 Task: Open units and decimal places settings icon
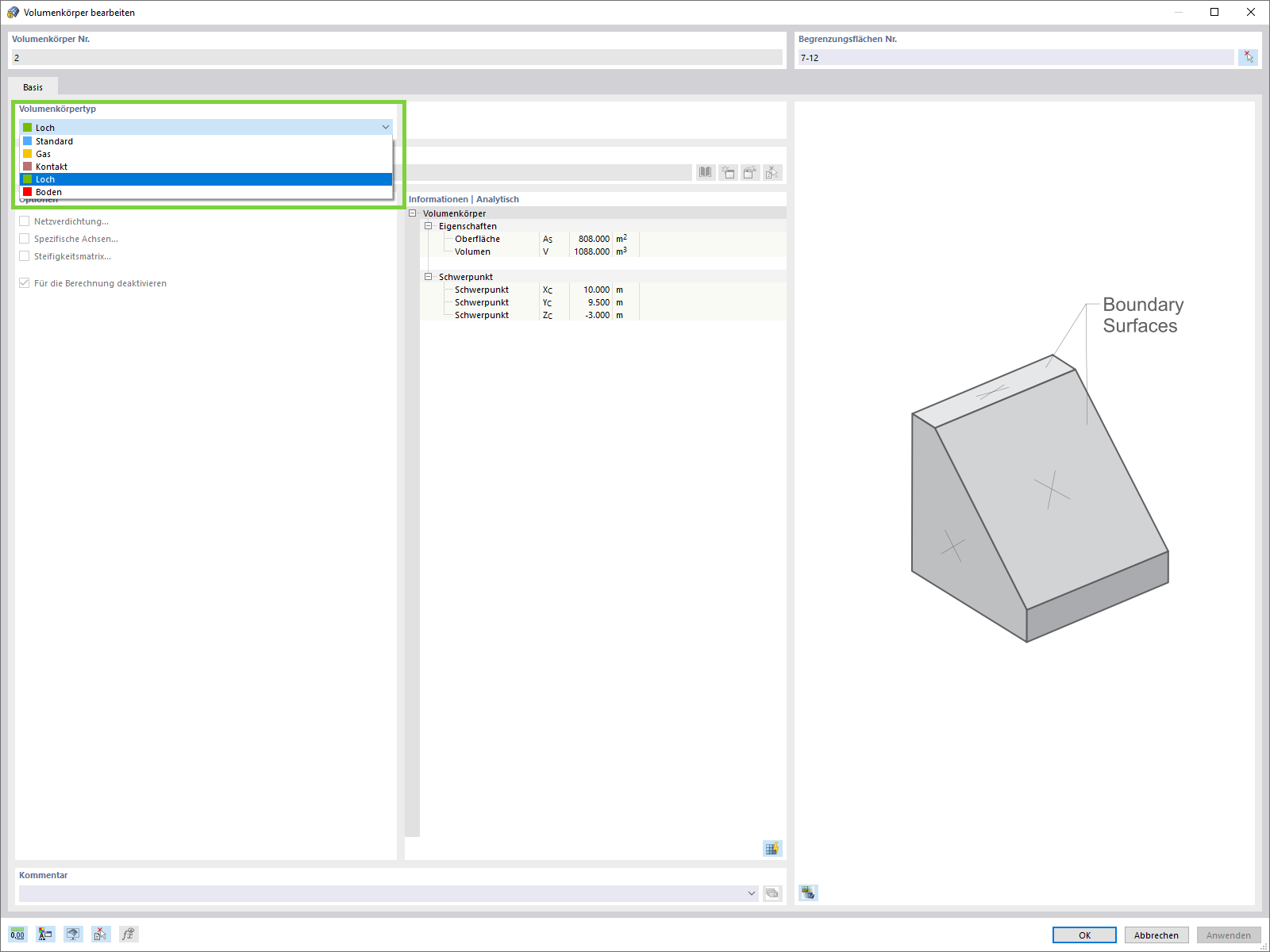click(x=17, y=934)
